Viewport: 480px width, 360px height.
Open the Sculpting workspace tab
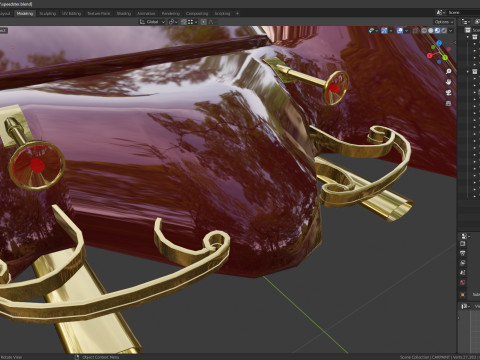point(48,13)
